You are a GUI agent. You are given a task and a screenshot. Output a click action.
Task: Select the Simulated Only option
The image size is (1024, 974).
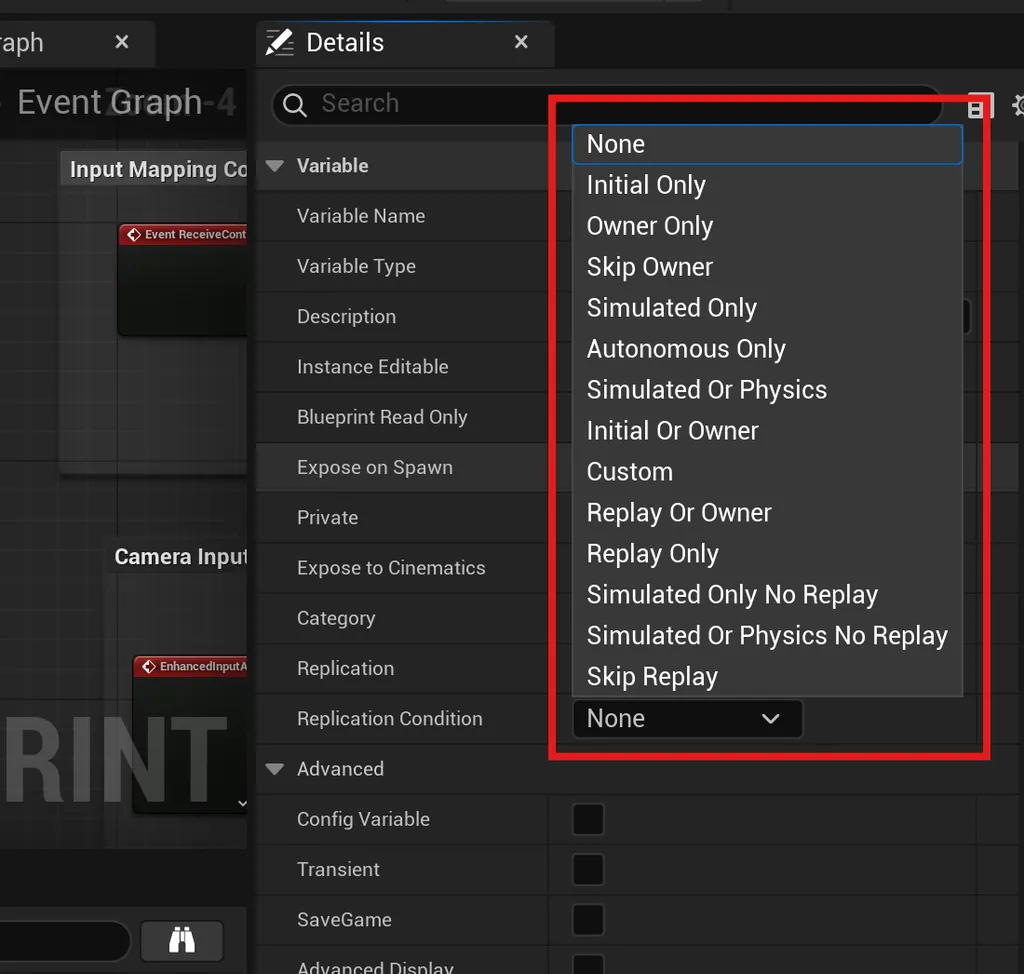(x=767, y=308)
